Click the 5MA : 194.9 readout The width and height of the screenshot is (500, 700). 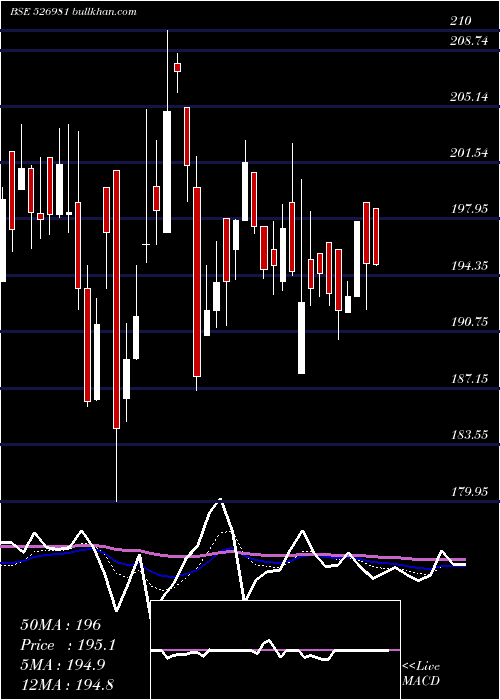point(63,664)
